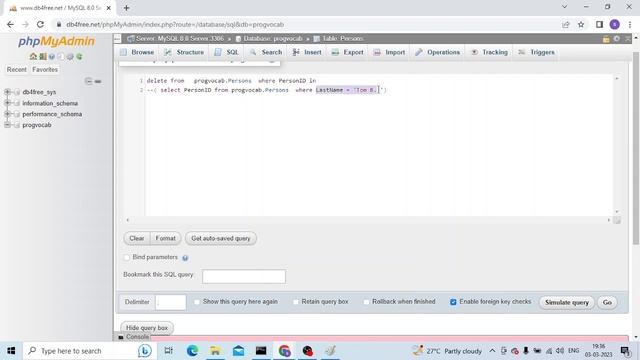Click the Delimiter input field

tap(171, 302)
